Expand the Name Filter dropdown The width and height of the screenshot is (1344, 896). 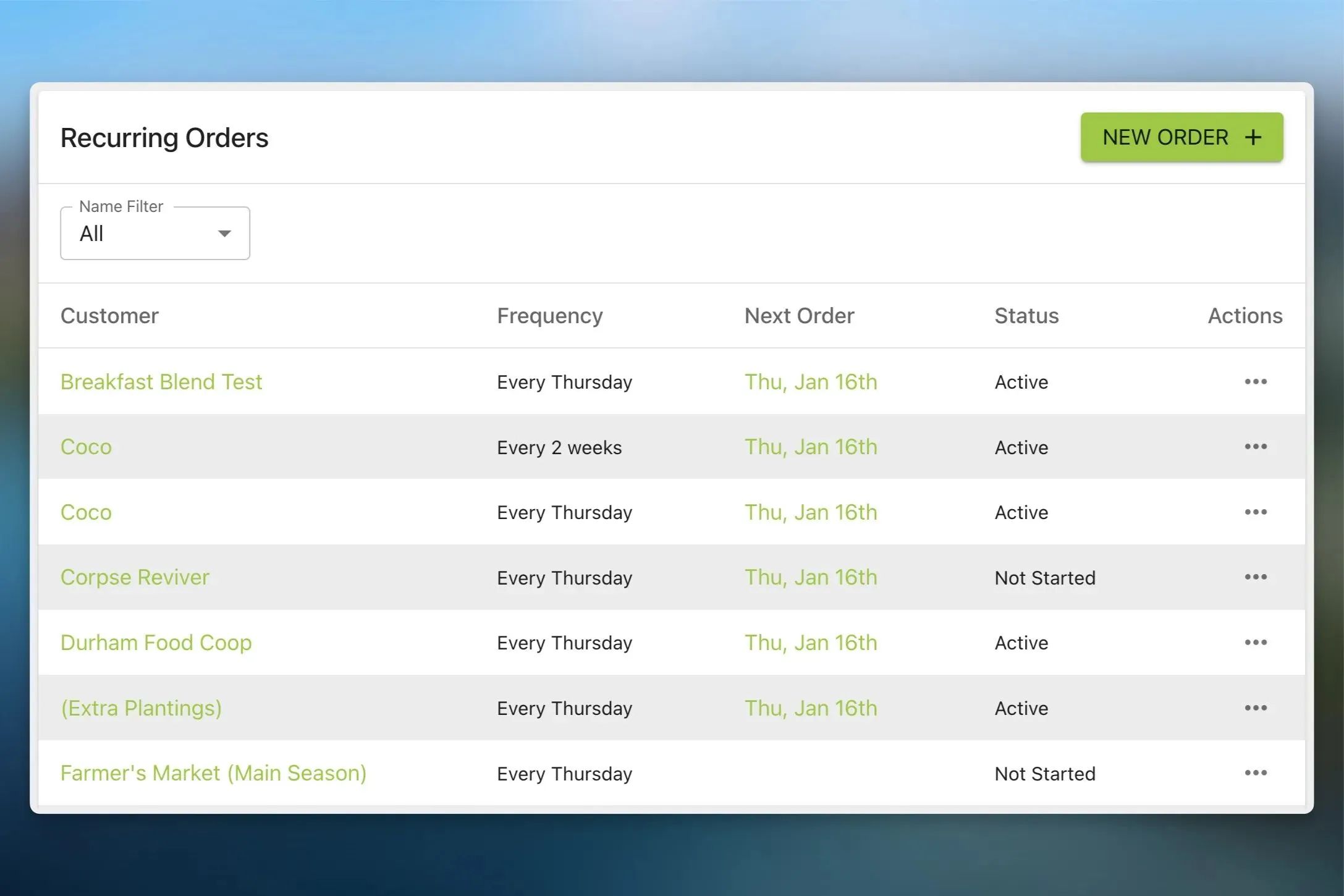(x=154, y=233)
